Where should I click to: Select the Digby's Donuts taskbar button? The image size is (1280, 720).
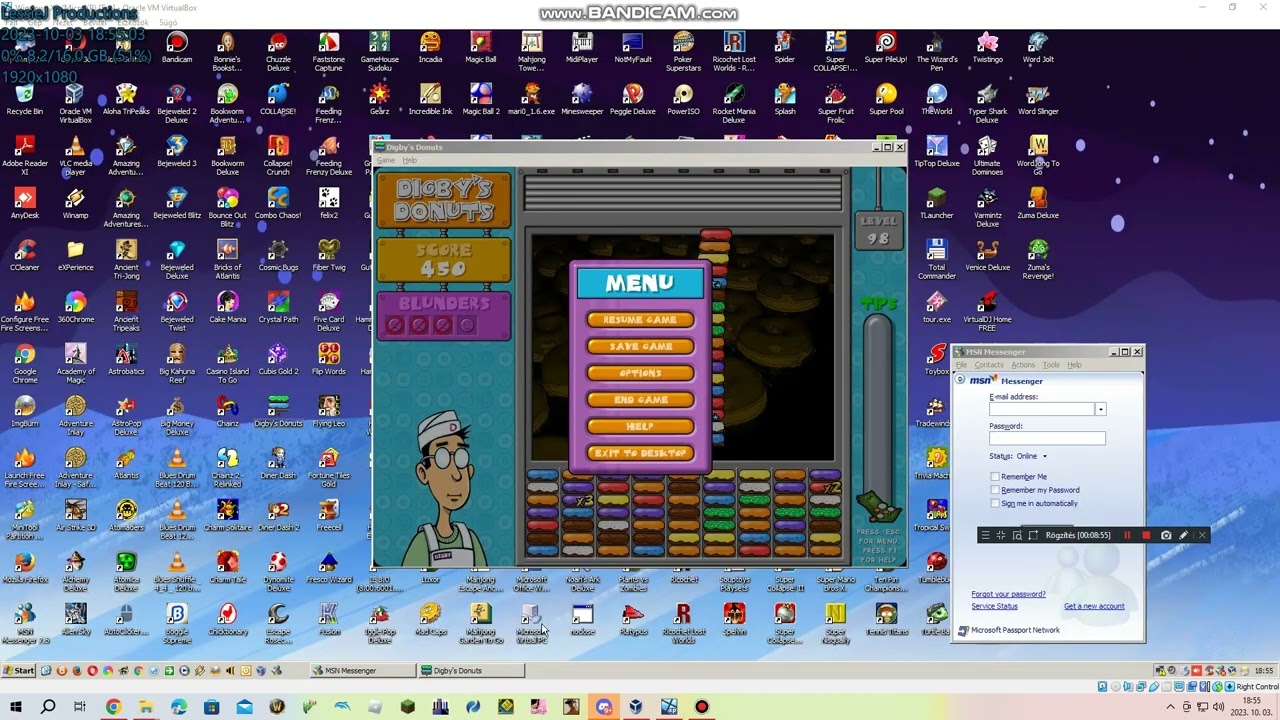(x=472, y=670)
